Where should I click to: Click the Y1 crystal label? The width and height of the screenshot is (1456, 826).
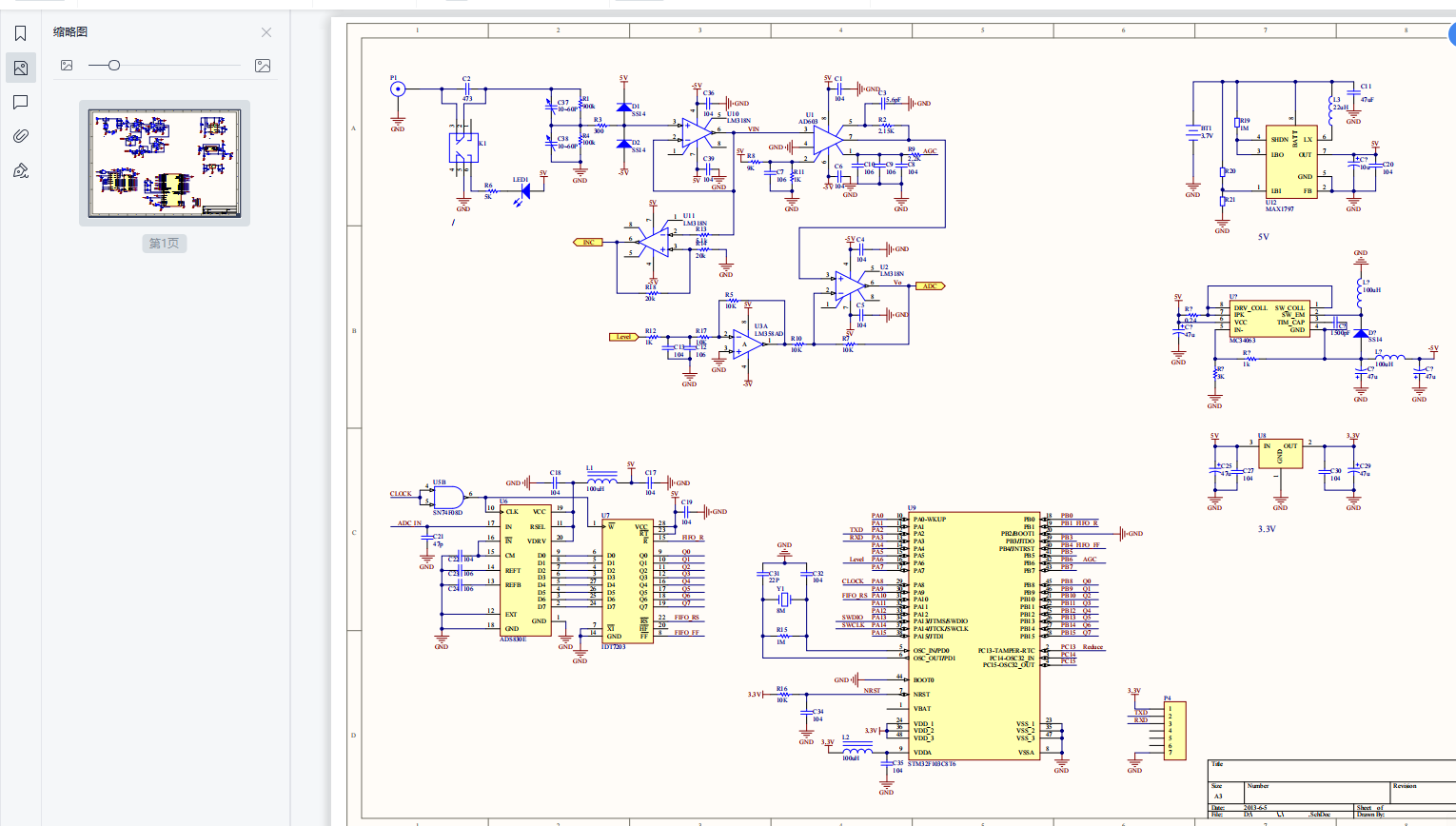780,589
